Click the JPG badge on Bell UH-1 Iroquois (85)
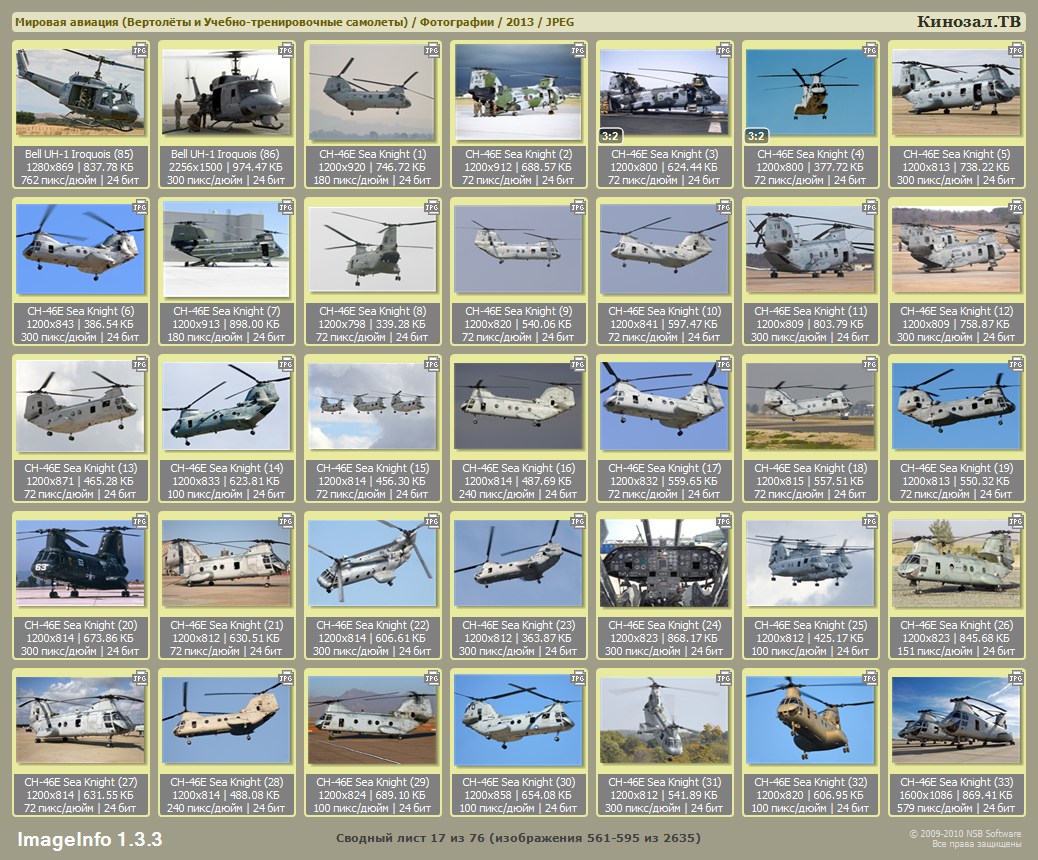This screenshot has height=860, width=1038. (140, 50)
